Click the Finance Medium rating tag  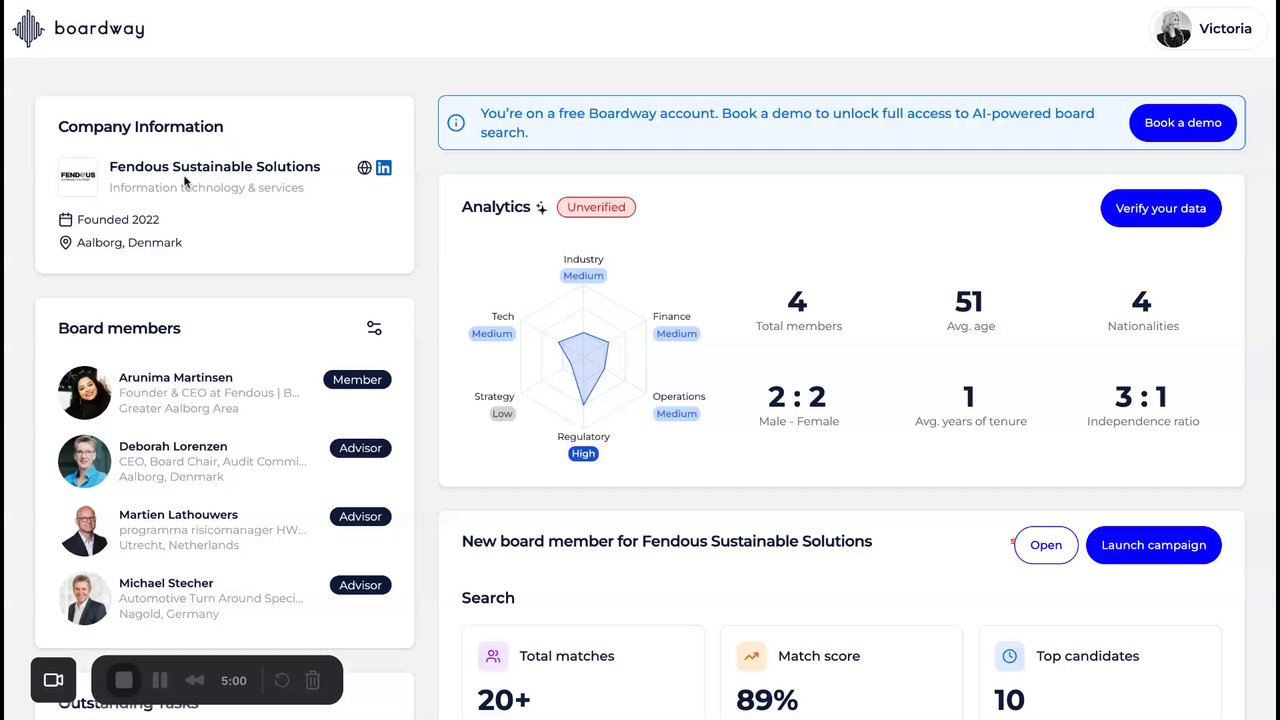(677, 334)
